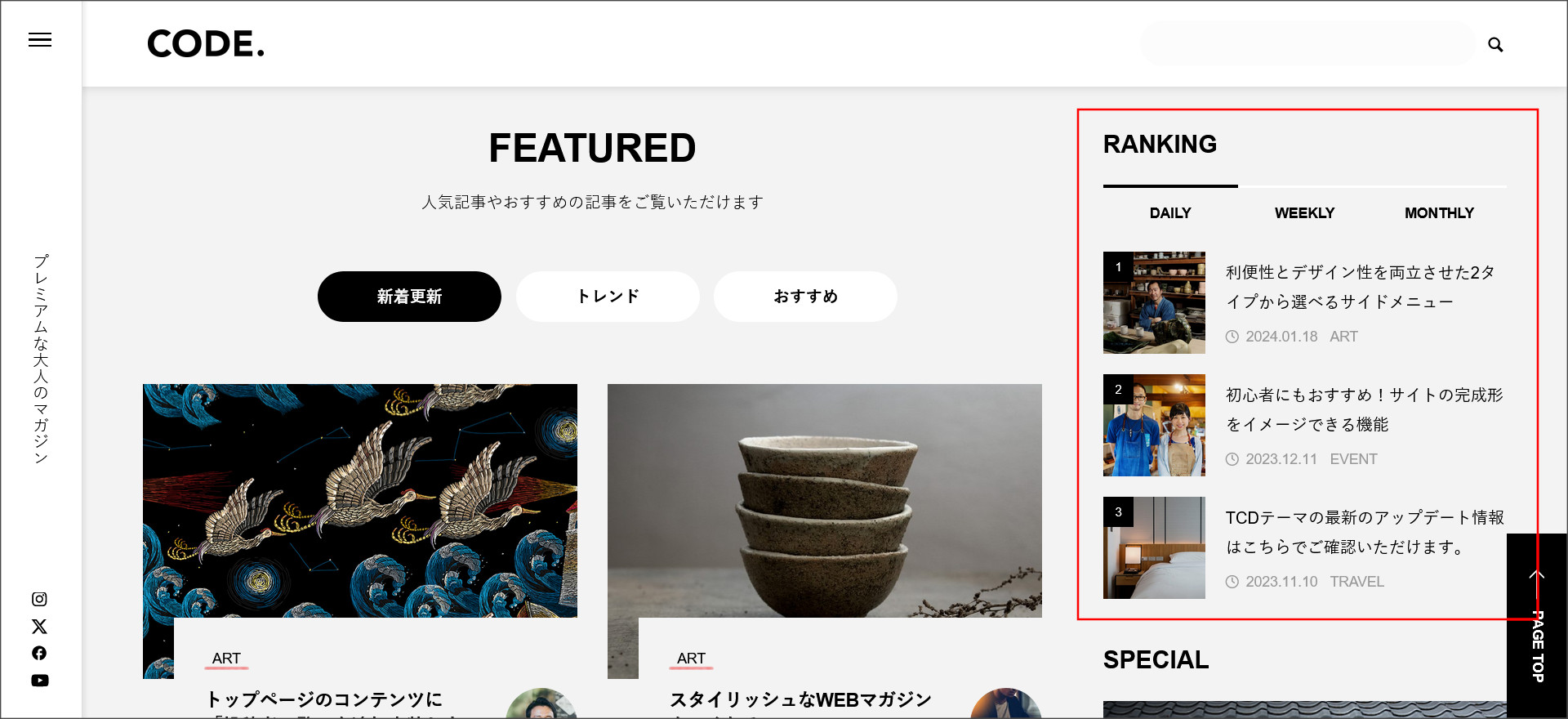The height and width of the screenshot is (719, 1568).
Task: Switch to the DAILY ranking tab
Action: (1170, 212)
